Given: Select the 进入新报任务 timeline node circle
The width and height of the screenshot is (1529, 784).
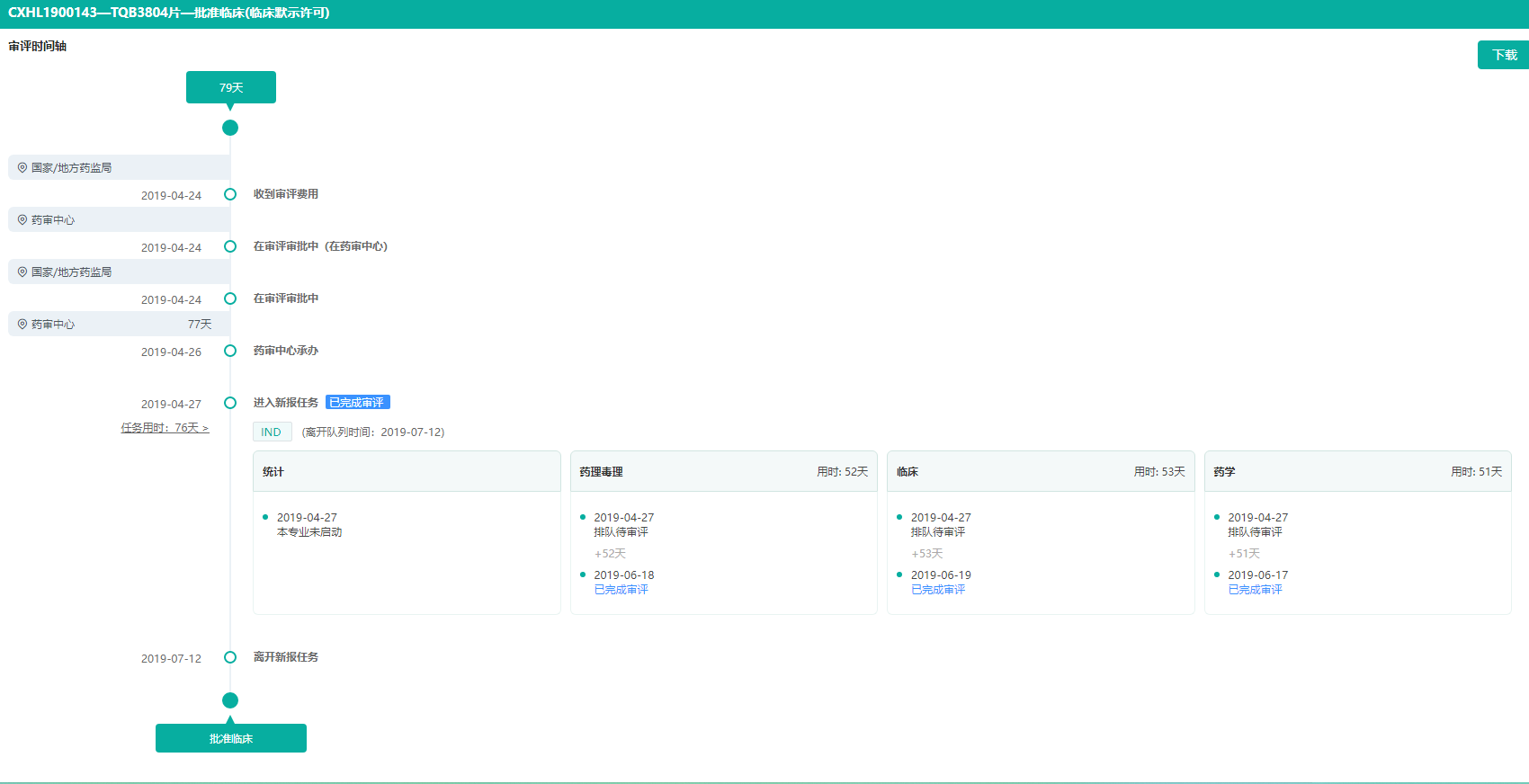Looking at the screenshot, I should click(x=230, y=403).
